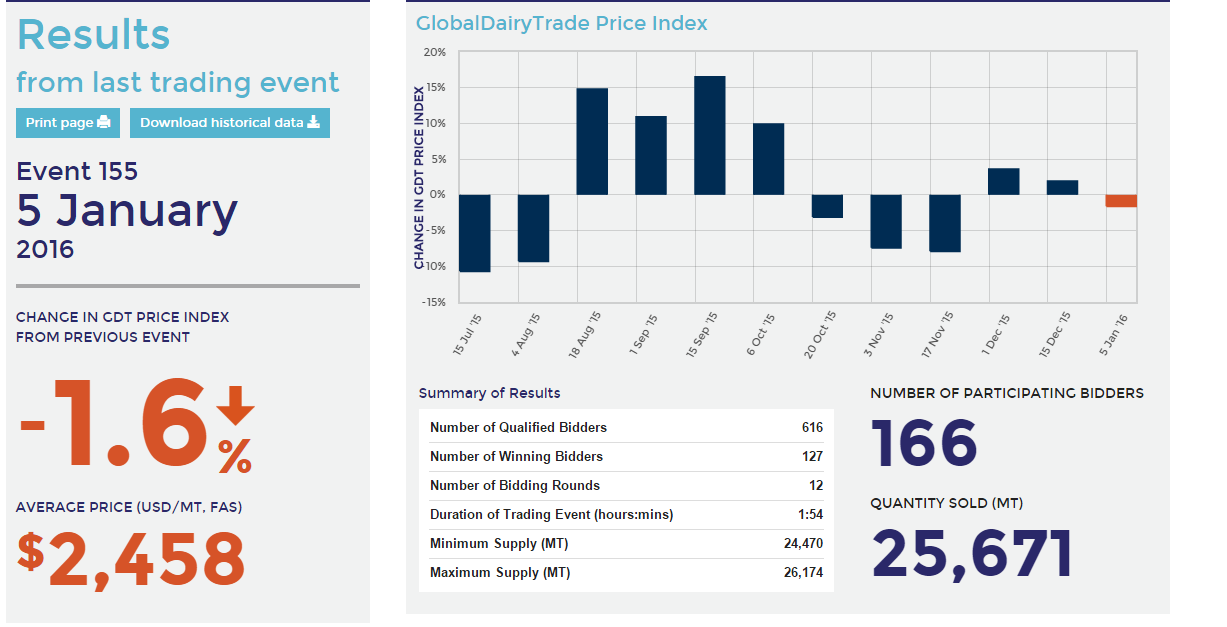Select the Print page button

coord(67,122)
